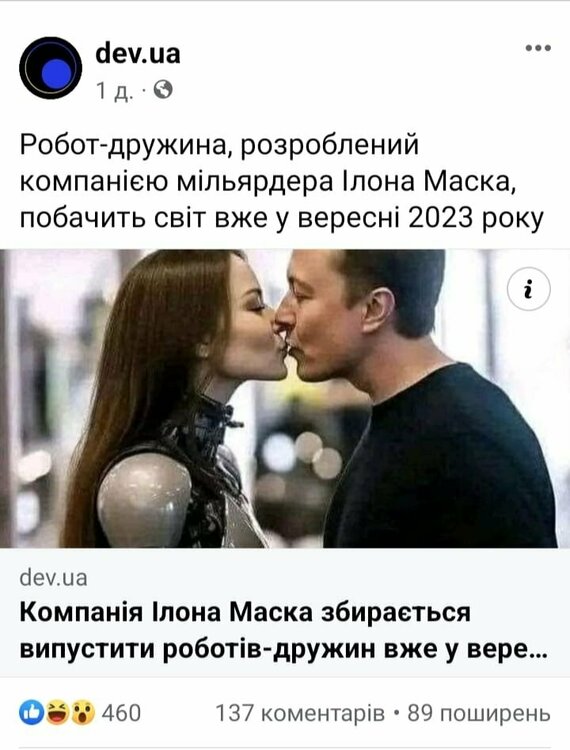Click the gray dev.ua domain label under image
The height and width of the screenshot is (750, 570).
click(54, 578)
